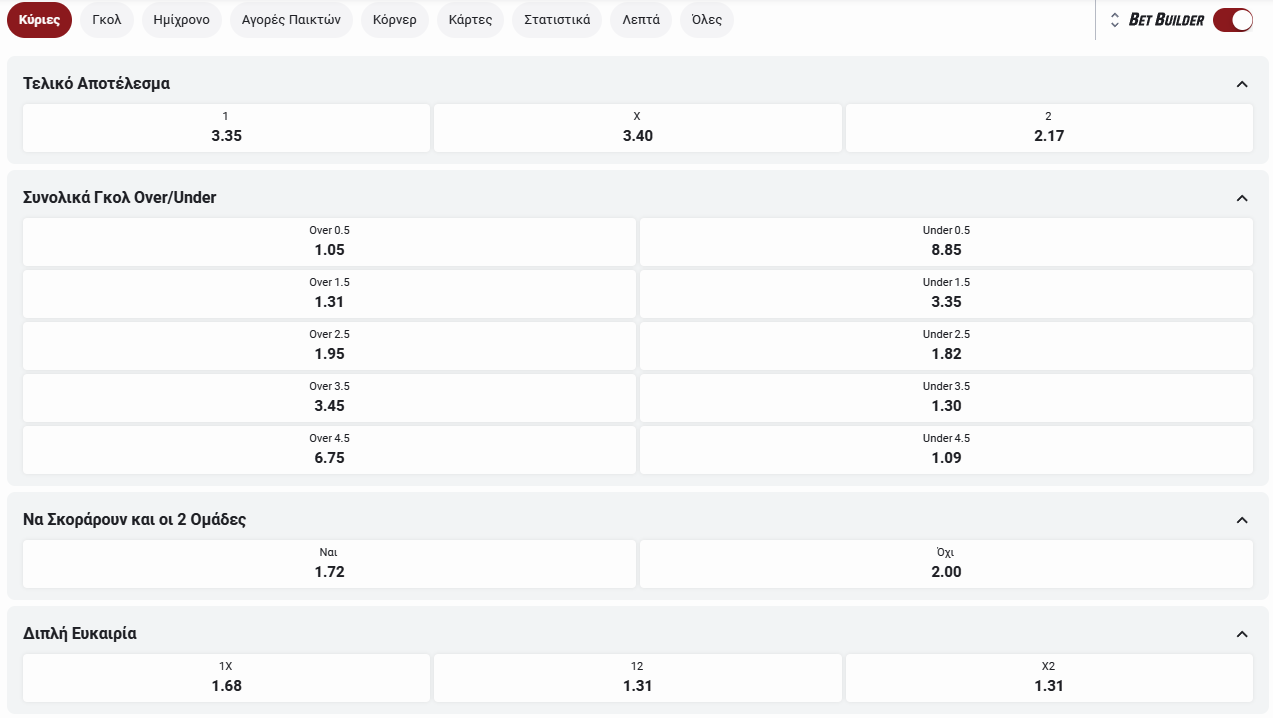Switch to the Γκολ tab
Image resolution: width=1273 pixels, height=718 pixels.
tap(106, 20)
